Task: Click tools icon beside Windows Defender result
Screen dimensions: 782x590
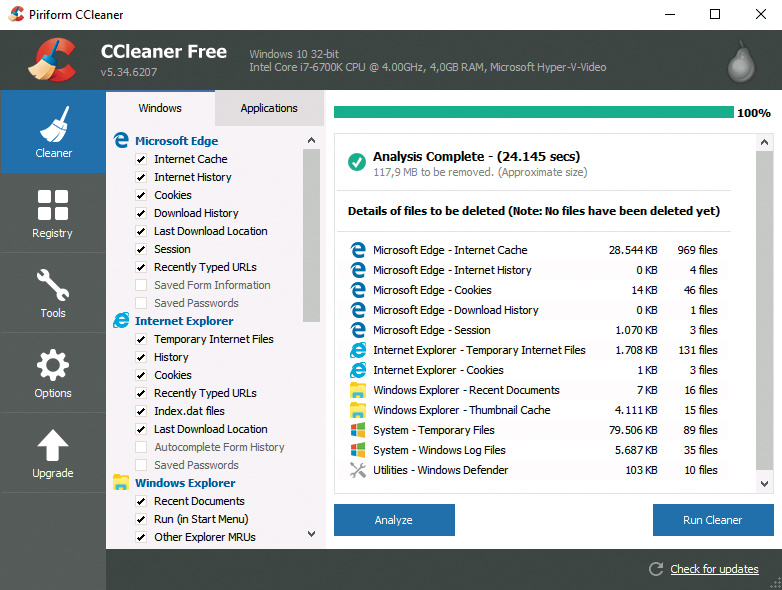Action: coord(358,470)
